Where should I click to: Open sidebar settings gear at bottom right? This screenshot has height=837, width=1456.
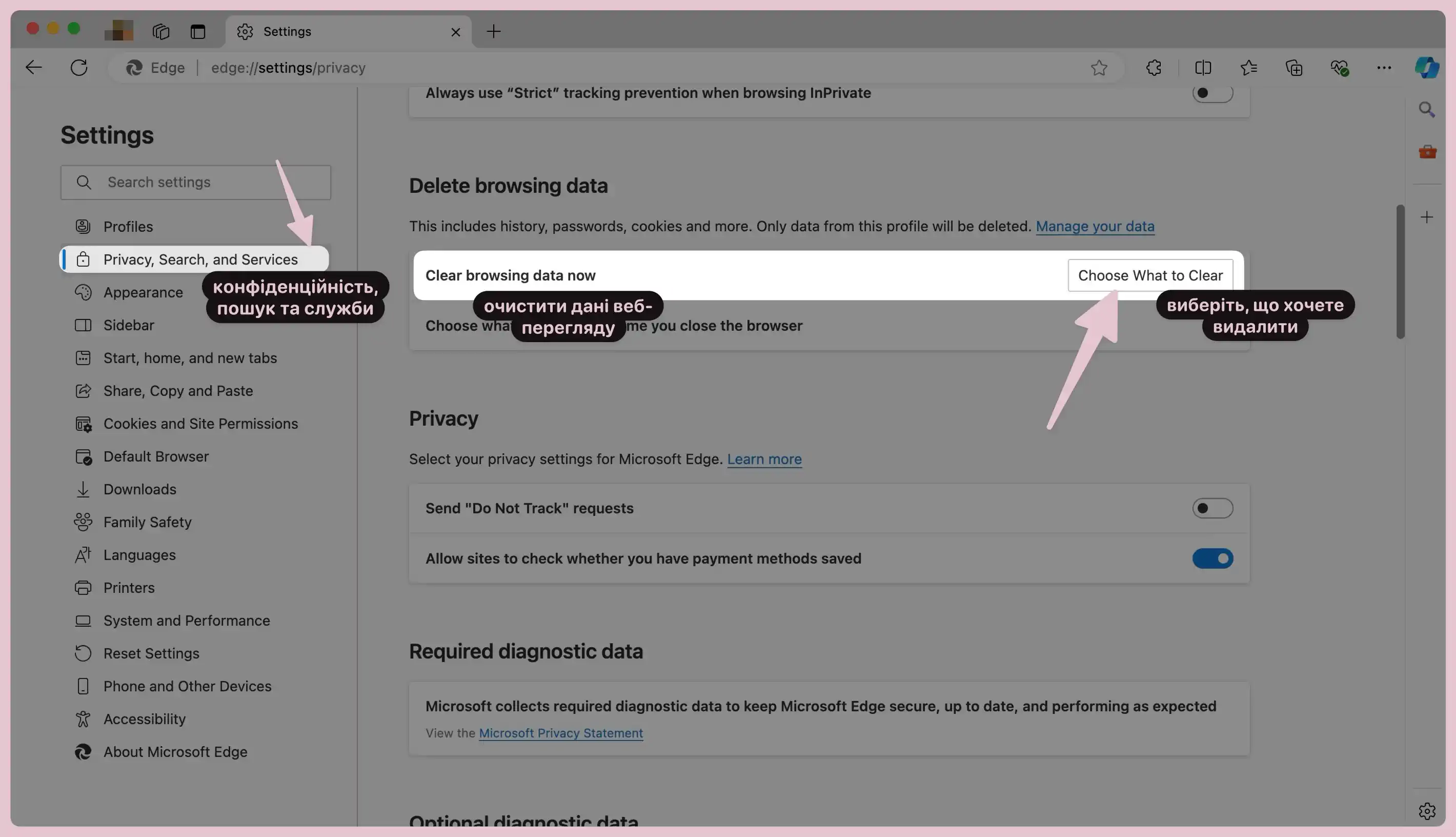click(x=1427, y=810)
